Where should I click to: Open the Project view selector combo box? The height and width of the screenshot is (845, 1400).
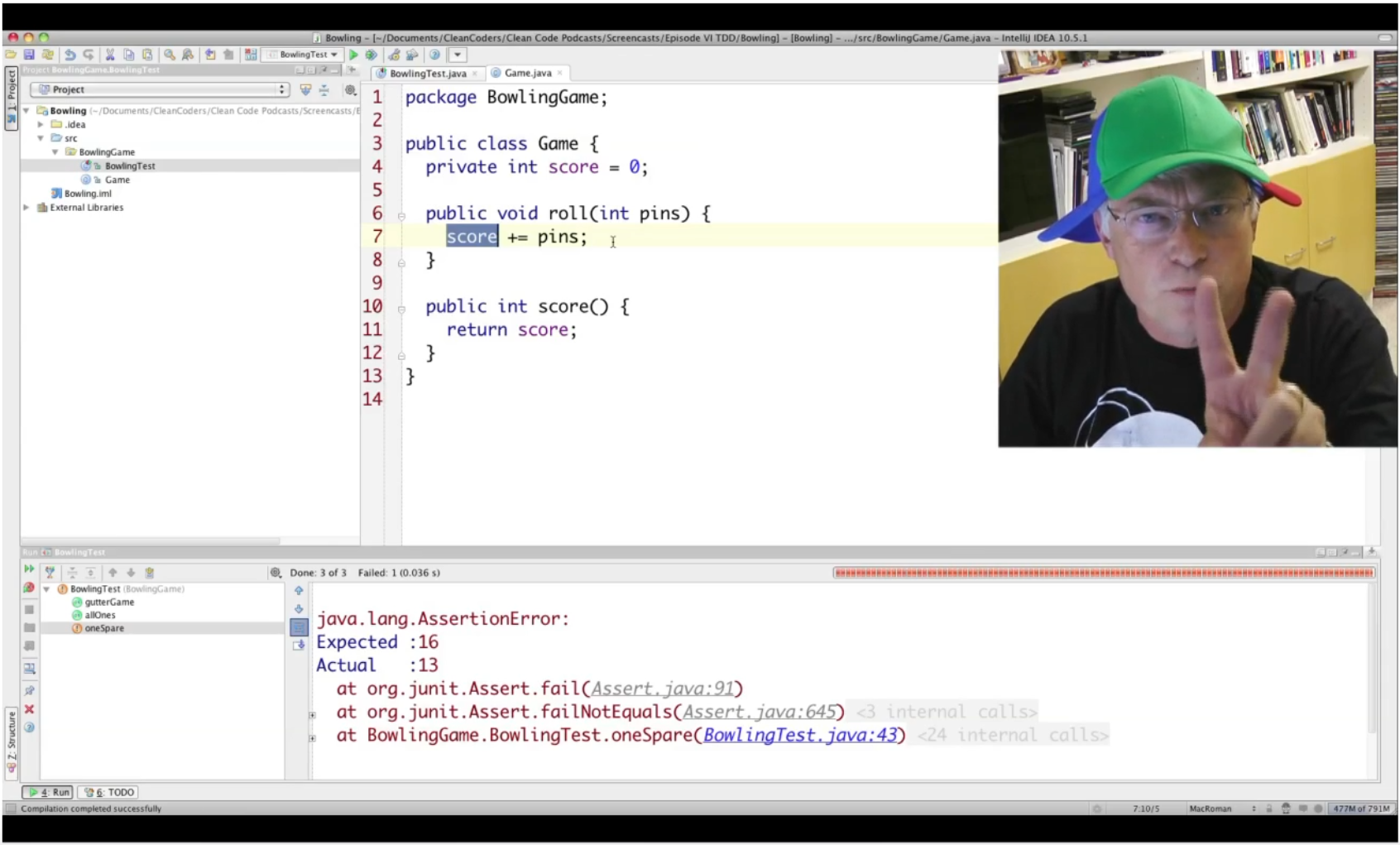point(160,89)
